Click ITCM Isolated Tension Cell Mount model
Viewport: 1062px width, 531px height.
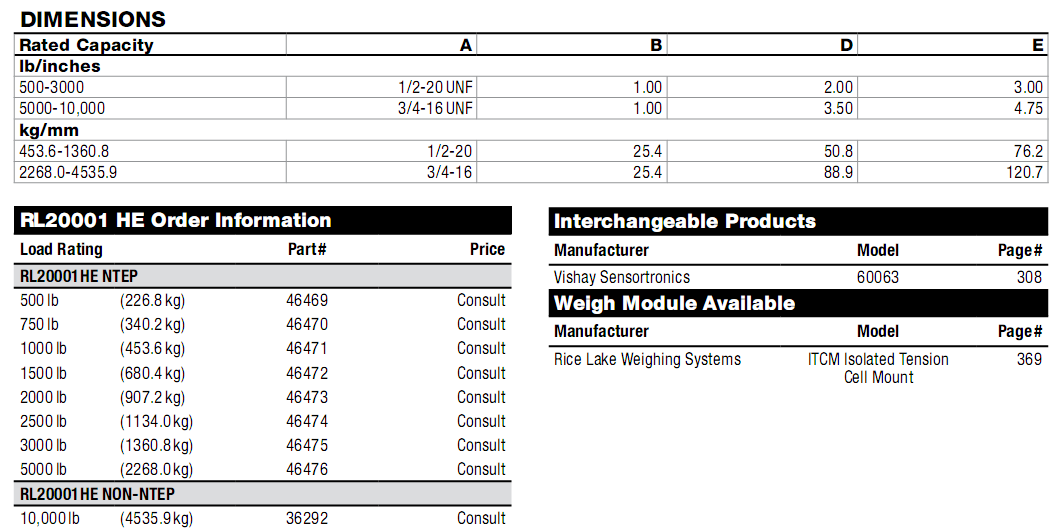pyautogui.click(x=878, y=368)
